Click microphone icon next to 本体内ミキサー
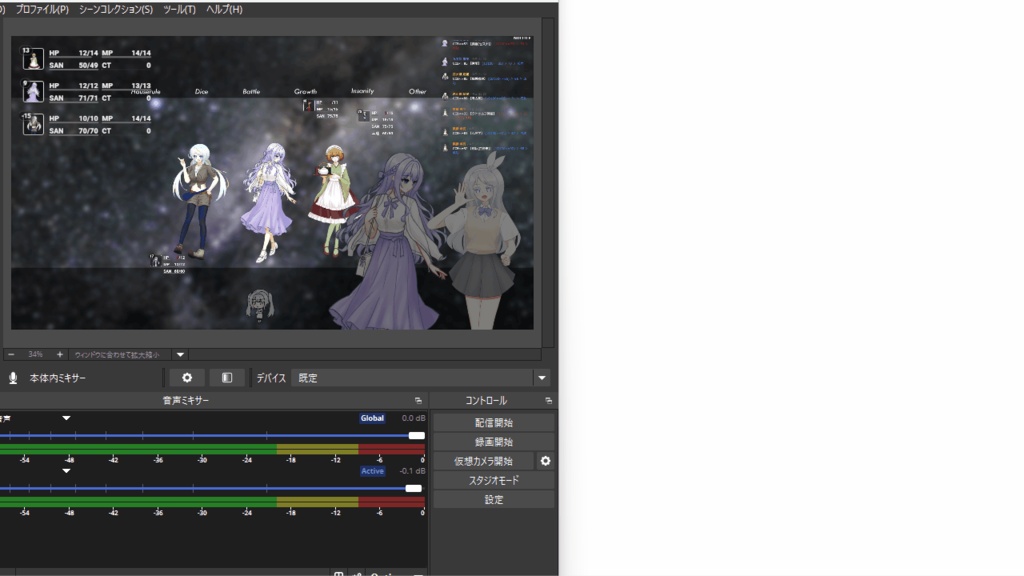Viewport: 1024px width, 576px height. click(x=12, y=378)
